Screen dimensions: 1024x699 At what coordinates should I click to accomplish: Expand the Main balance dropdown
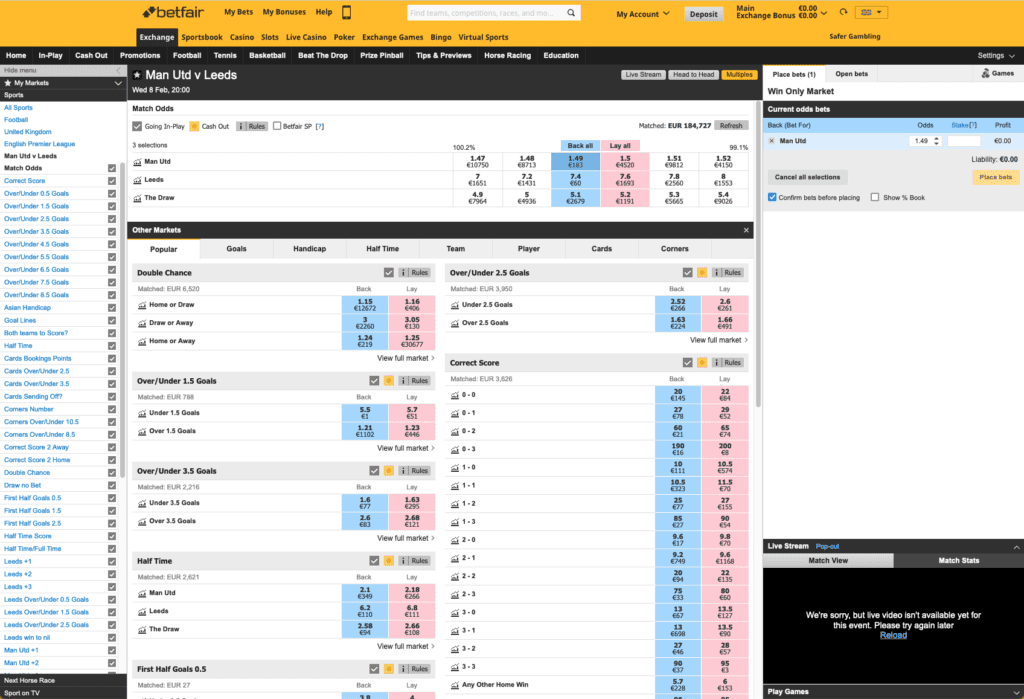click(824, 12)
